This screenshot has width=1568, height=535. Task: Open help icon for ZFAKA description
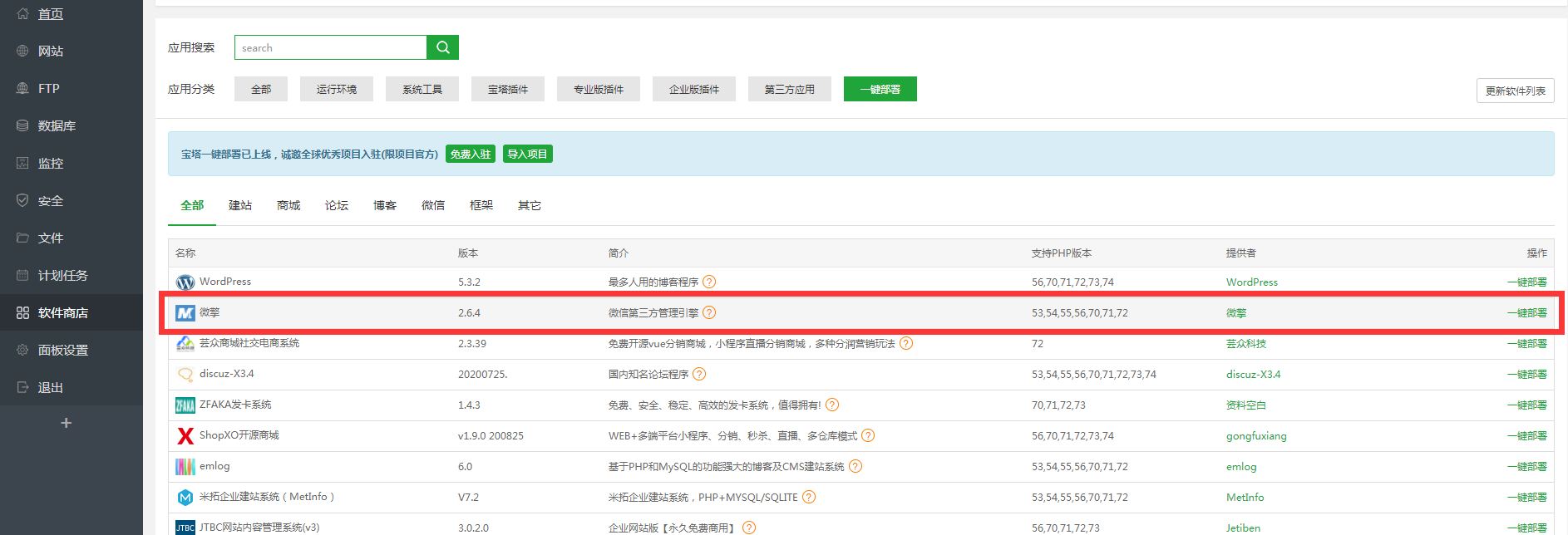pos(832,405)
